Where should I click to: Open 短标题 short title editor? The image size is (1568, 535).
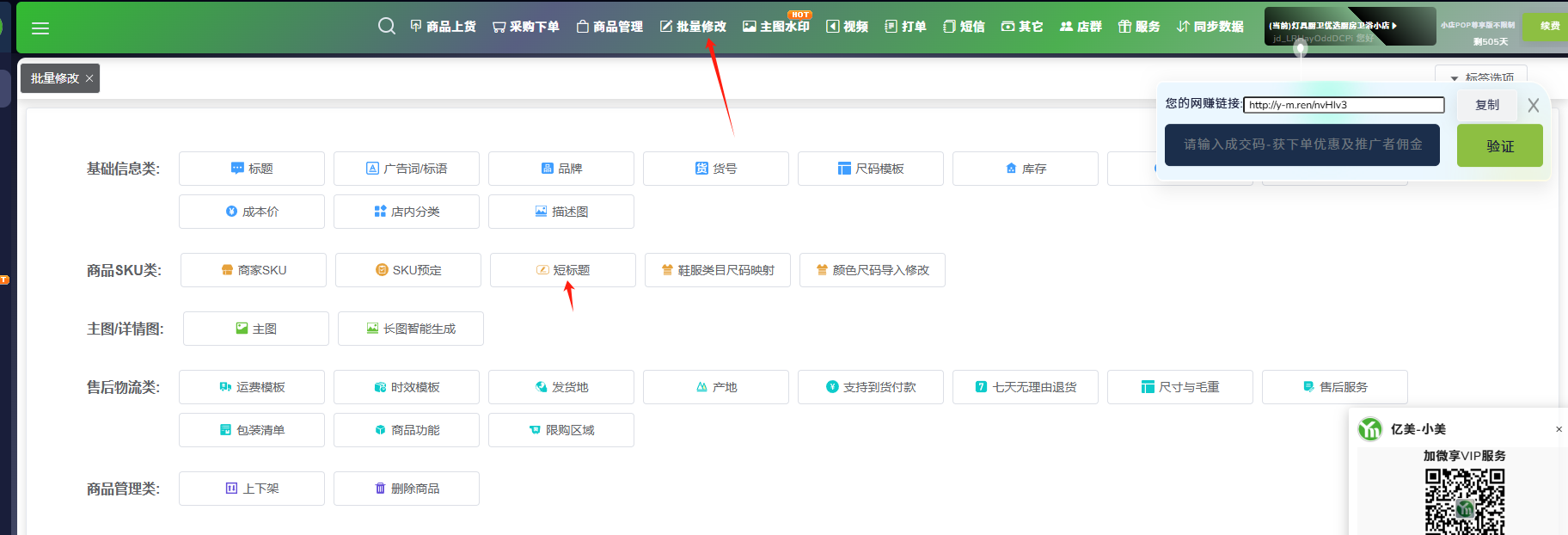(x=563, y=270)
